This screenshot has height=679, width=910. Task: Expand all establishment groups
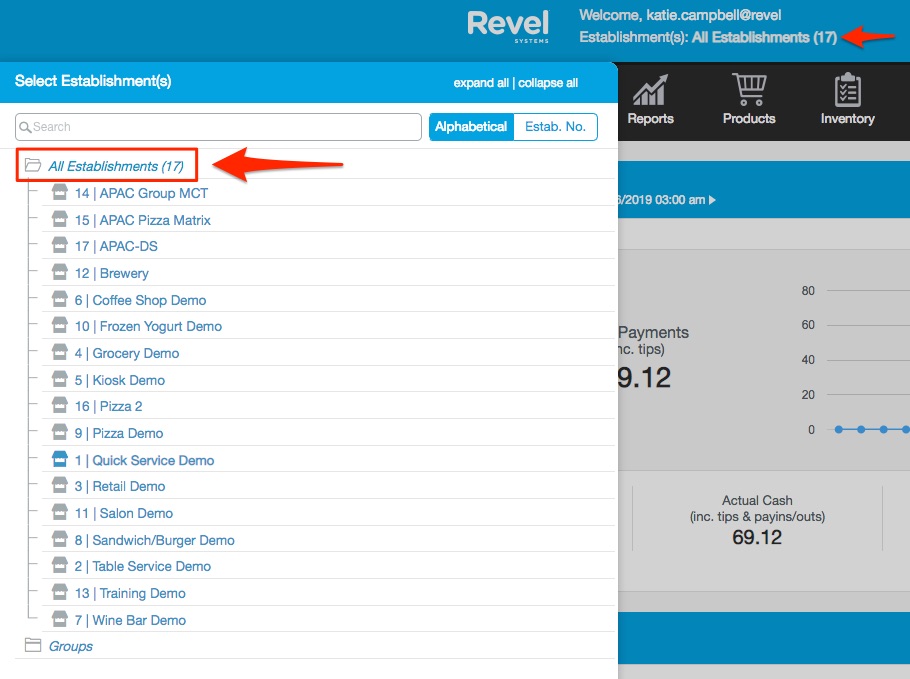[481, 83]
